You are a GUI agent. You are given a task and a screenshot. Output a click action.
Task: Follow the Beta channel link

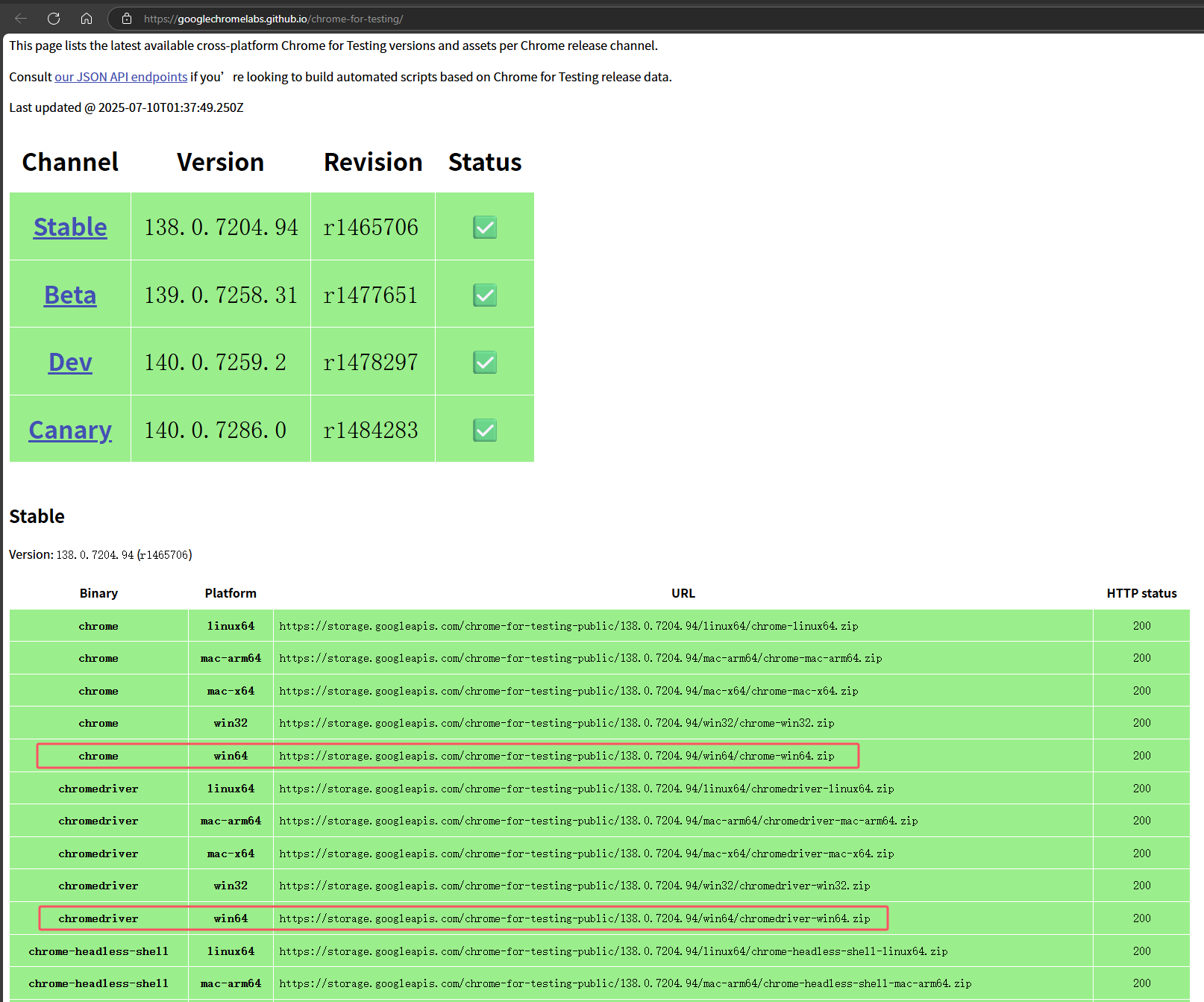click(70, 295)
